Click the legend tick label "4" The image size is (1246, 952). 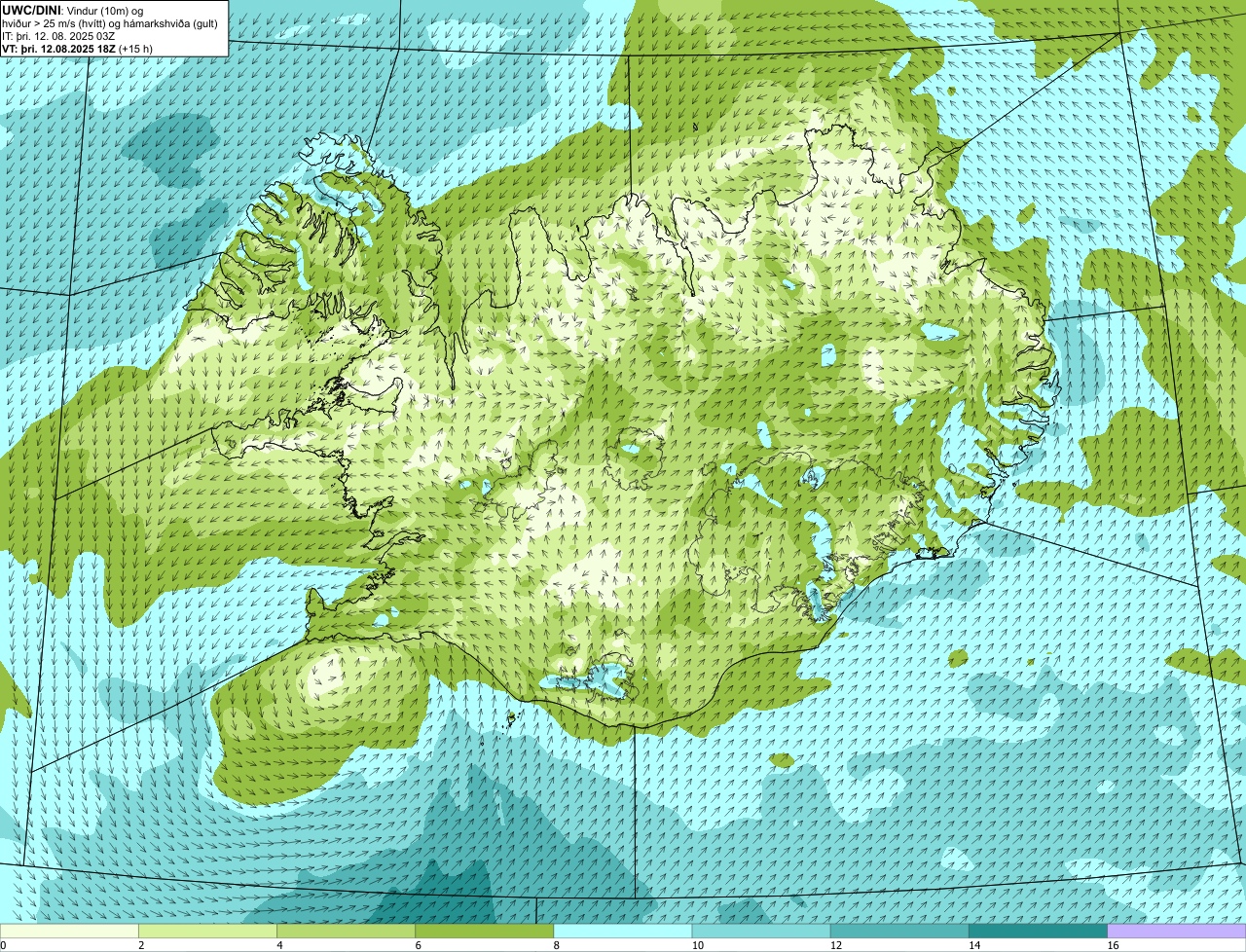279,945
